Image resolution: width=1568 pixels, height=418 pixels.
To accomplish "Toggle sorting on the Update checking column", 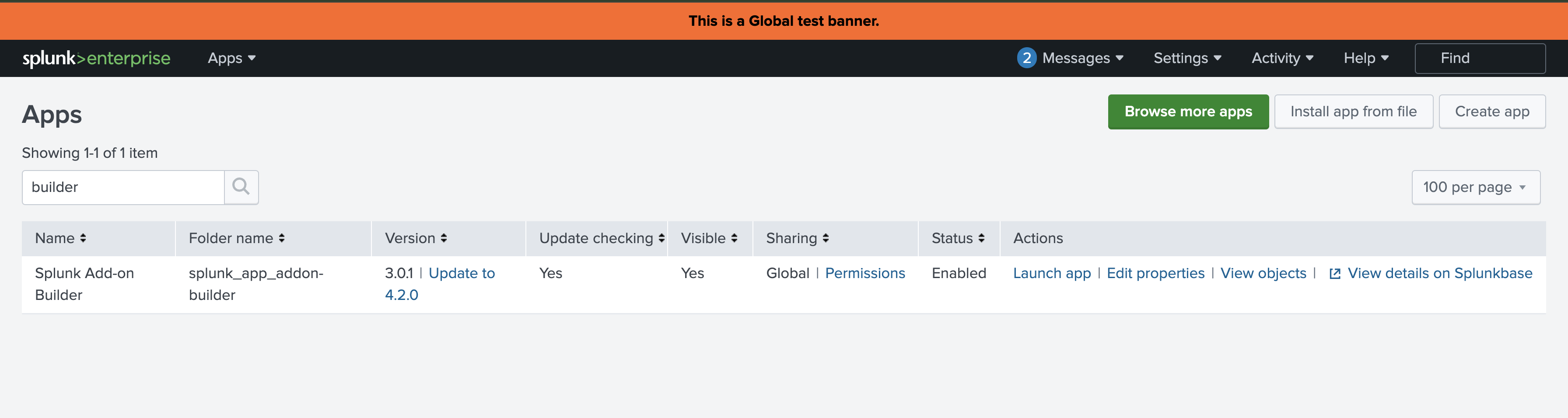I will pos(661,238).
